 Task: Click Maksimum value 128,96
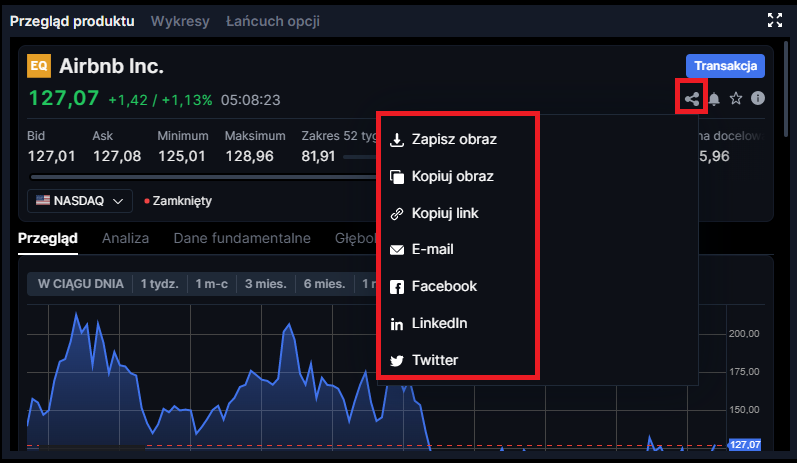pyautogui.click(x=249, y=156)
